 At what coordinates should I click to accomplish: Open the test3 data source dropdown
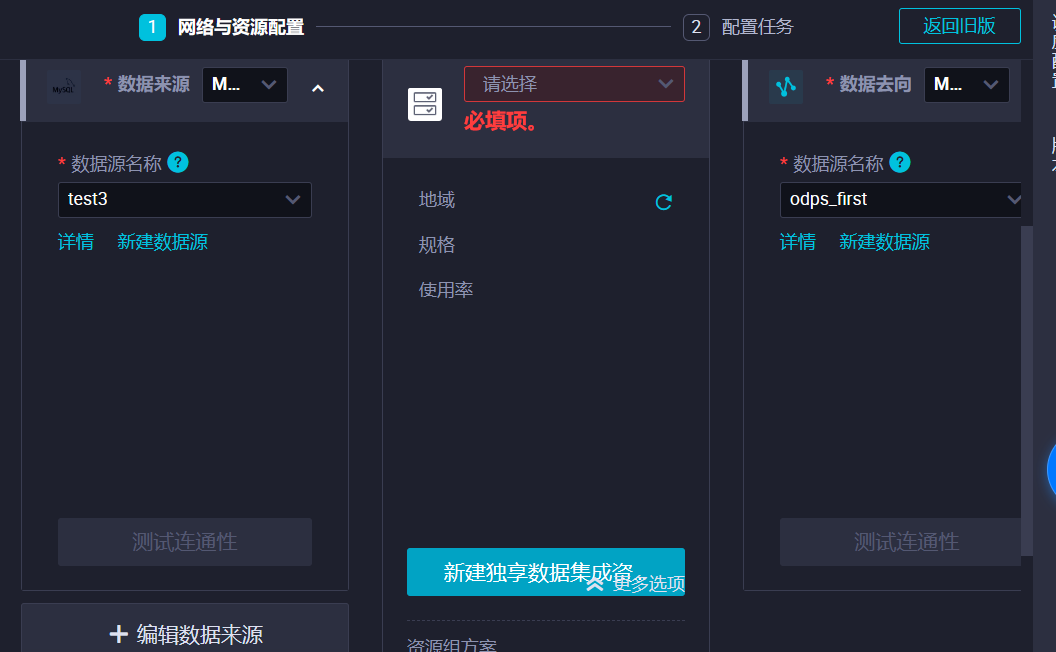pos(185,199)
